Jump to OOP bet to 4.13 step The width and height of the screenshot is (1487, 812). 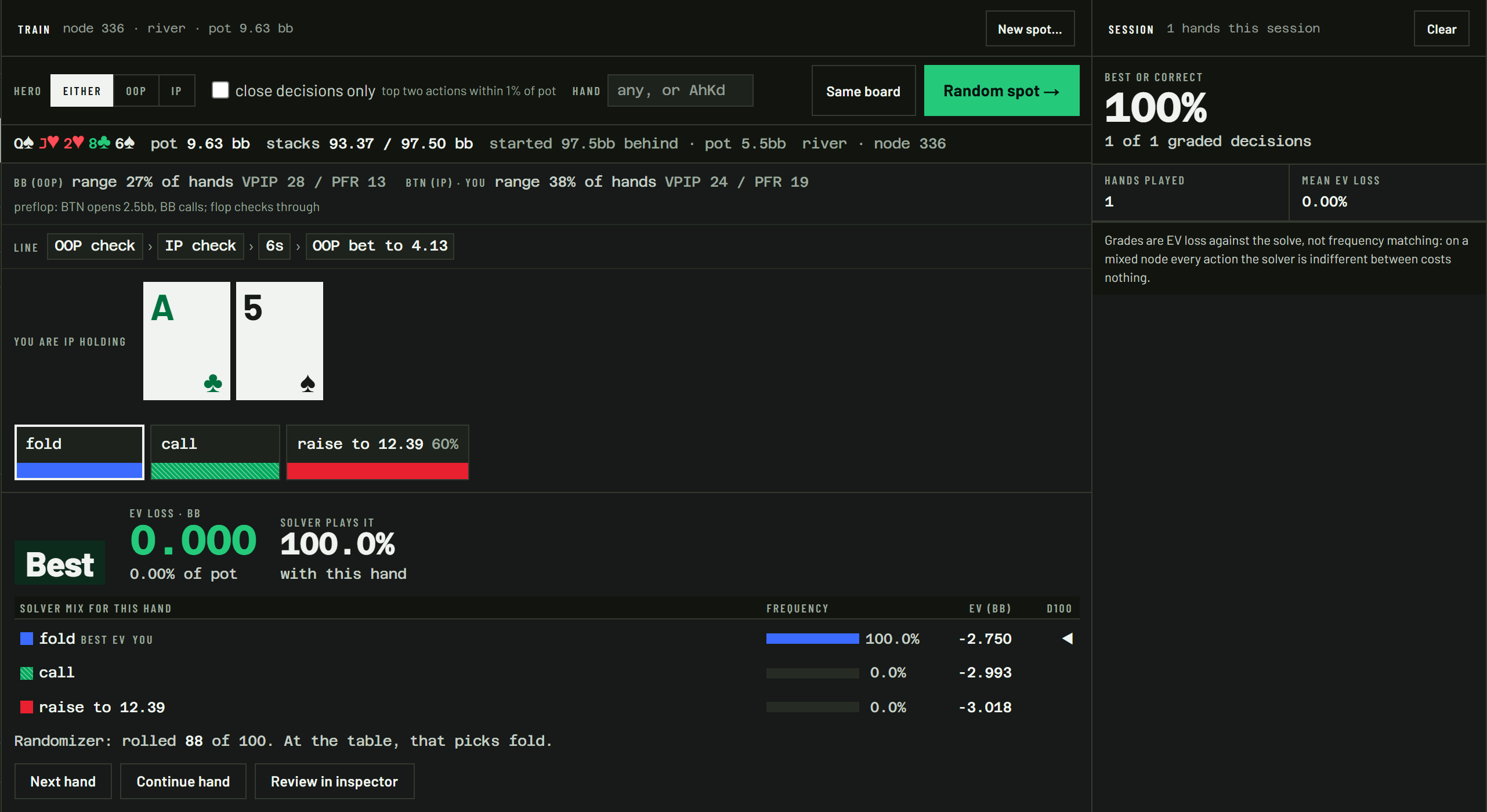(379, 246)
